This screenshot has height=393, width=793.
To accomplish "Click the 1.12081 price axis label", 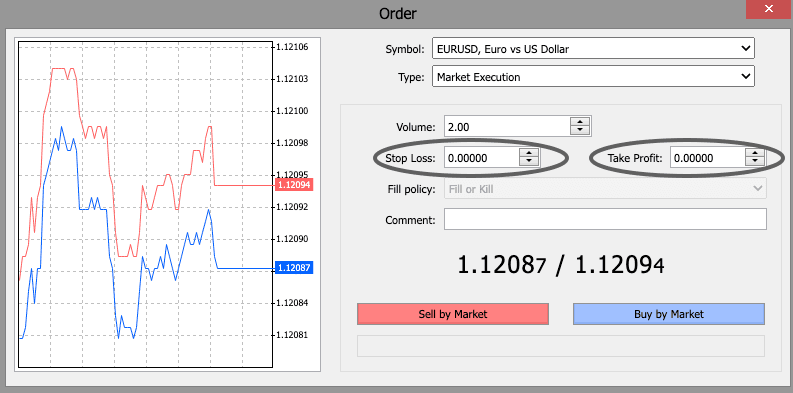I will point(293,335).
